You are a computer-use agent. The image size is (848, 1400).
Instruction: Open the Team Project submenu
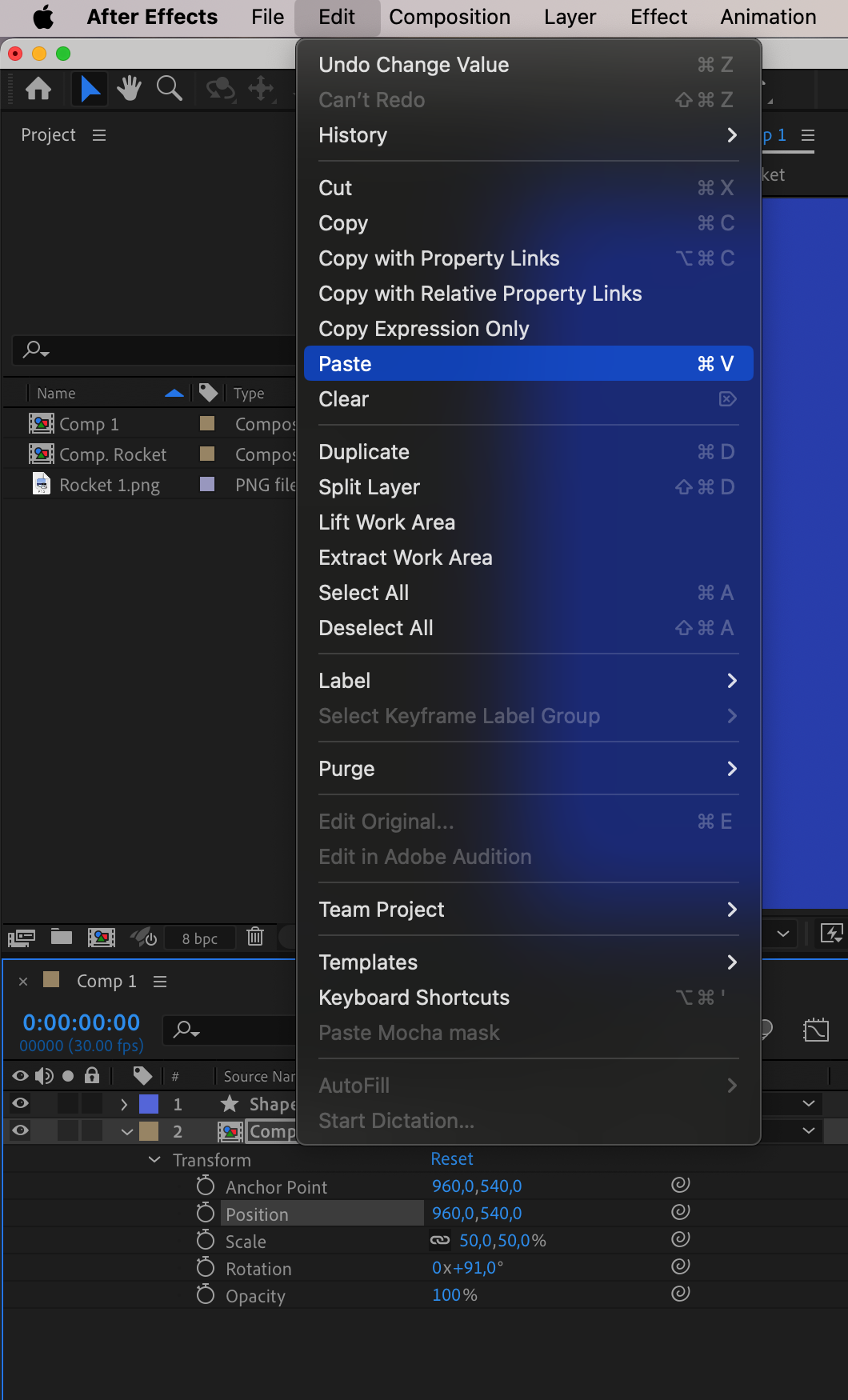click(x=528, y=910)
